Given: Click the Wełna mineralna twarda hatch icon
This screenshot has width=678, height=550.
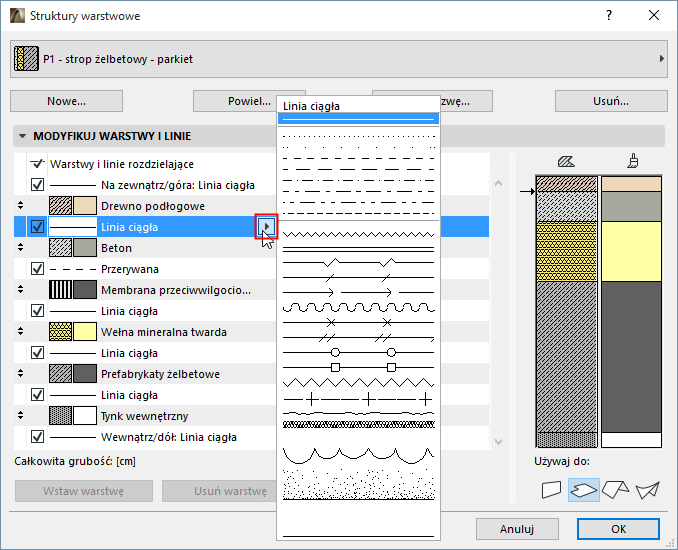Looking at the screenshot, I should click(x=60, y=332).
